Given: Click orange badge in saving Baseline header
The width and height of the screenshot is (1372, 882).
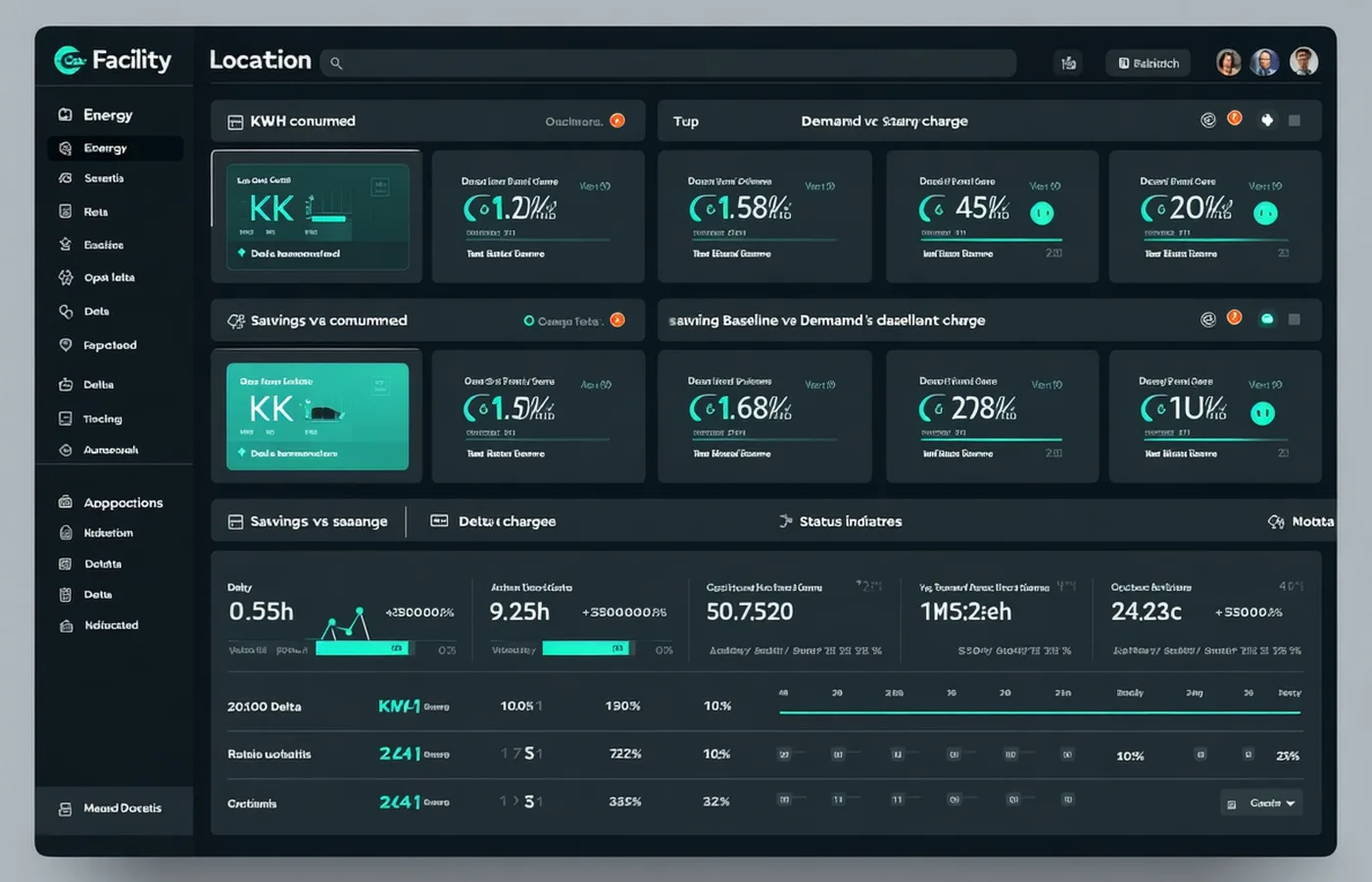Looking at the screenshot, I should tap(1235, 317).
